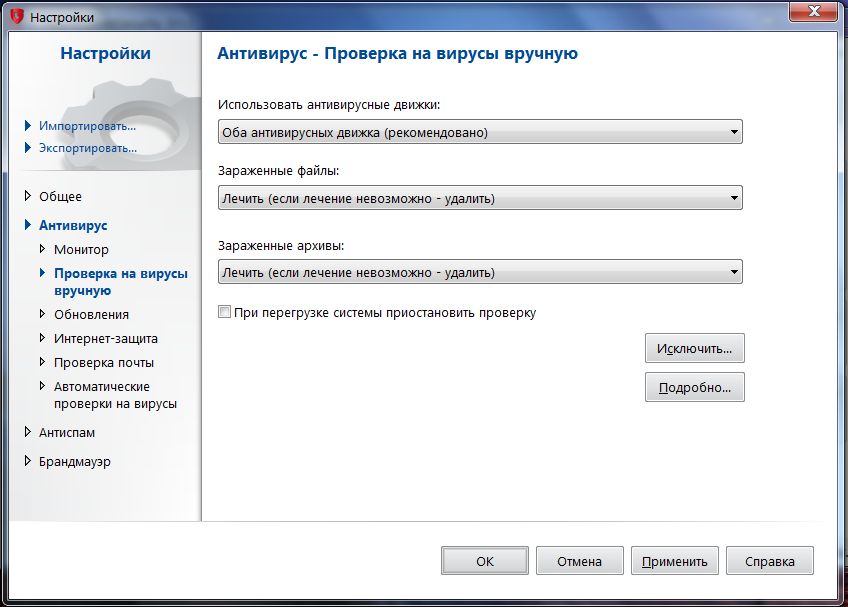
Task: Select Монитор in the settings tree
Action: (x=81, y=249)
